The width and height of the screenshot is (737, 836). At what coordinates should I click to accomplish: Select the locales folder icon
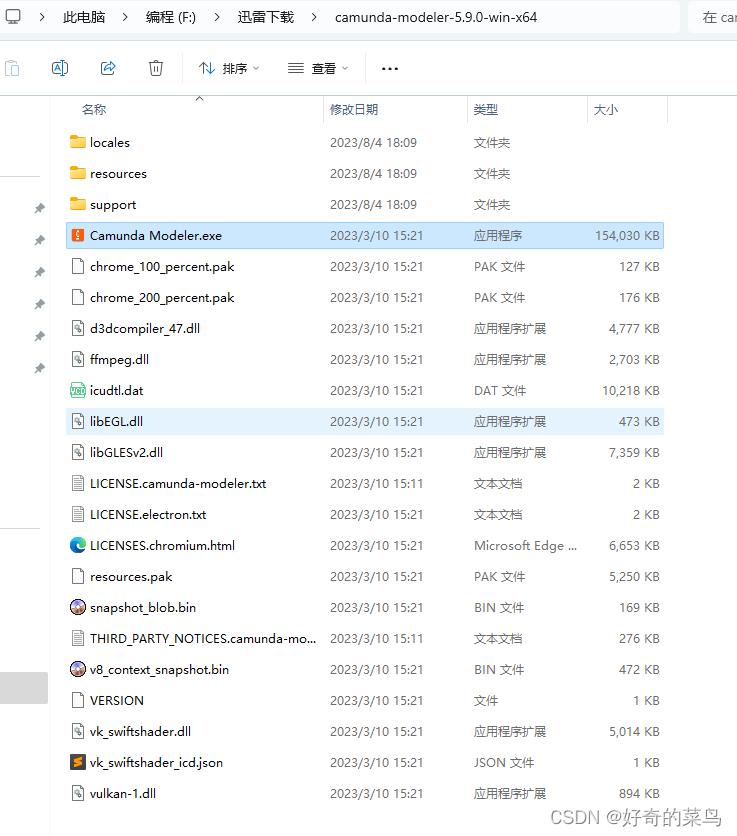[x=78, y=142]
